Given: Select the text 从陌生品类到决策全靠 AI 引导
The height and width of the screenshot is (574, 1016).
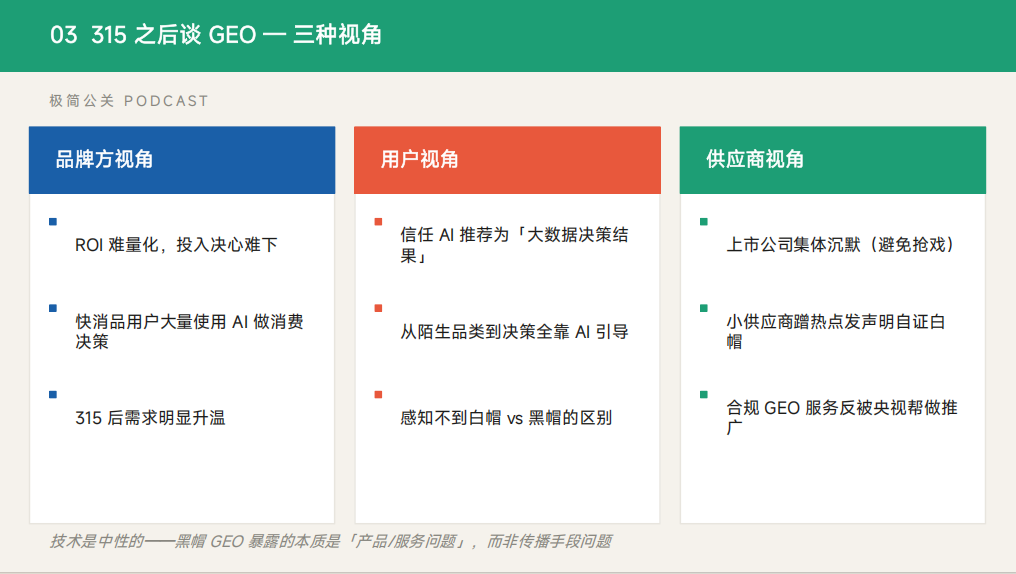Looking at the screenshot, I should point(514,332).
